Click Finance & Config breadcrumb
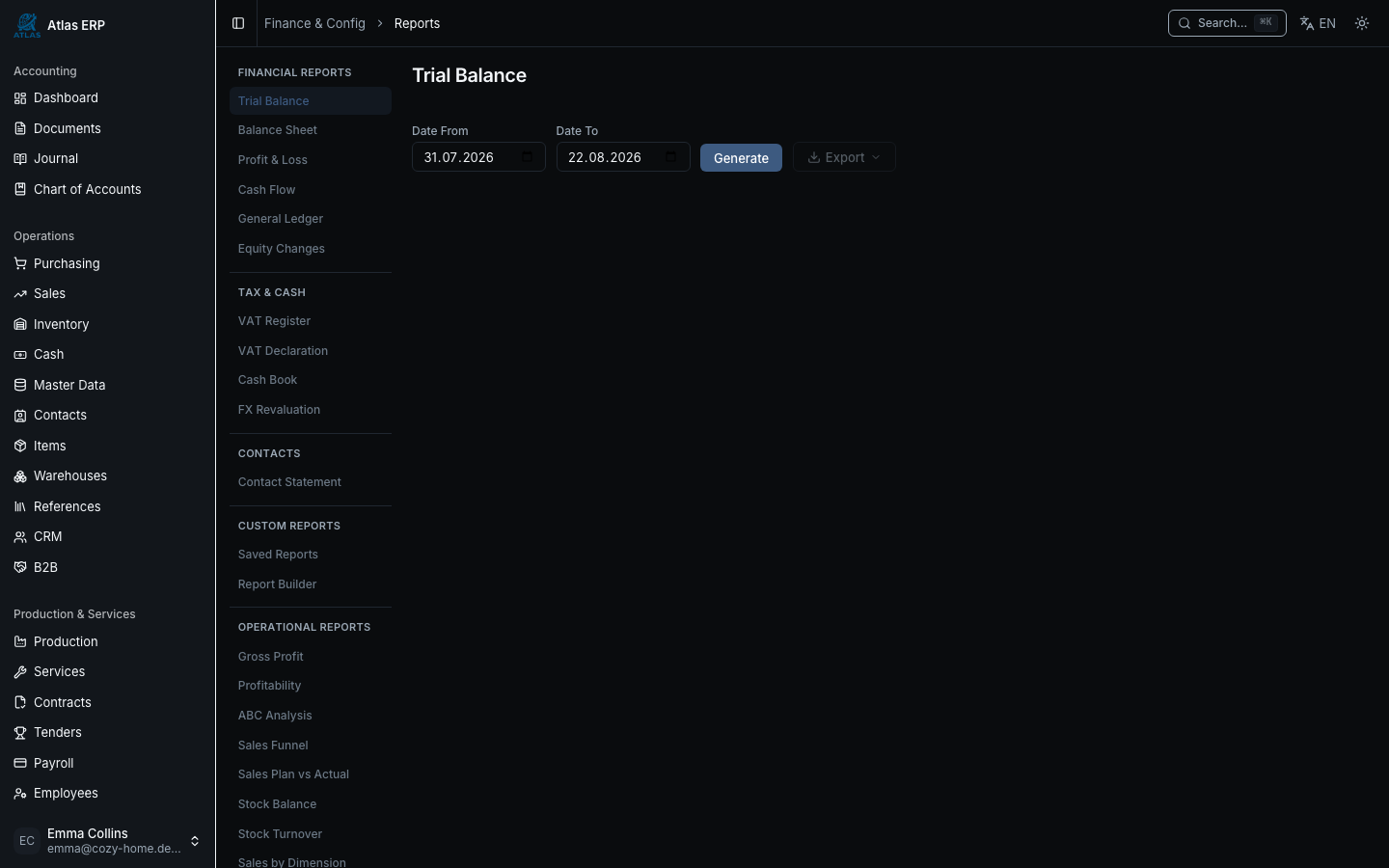Image resolution: width=1389 pixels, height=868 pixels. tap(314, 23)
